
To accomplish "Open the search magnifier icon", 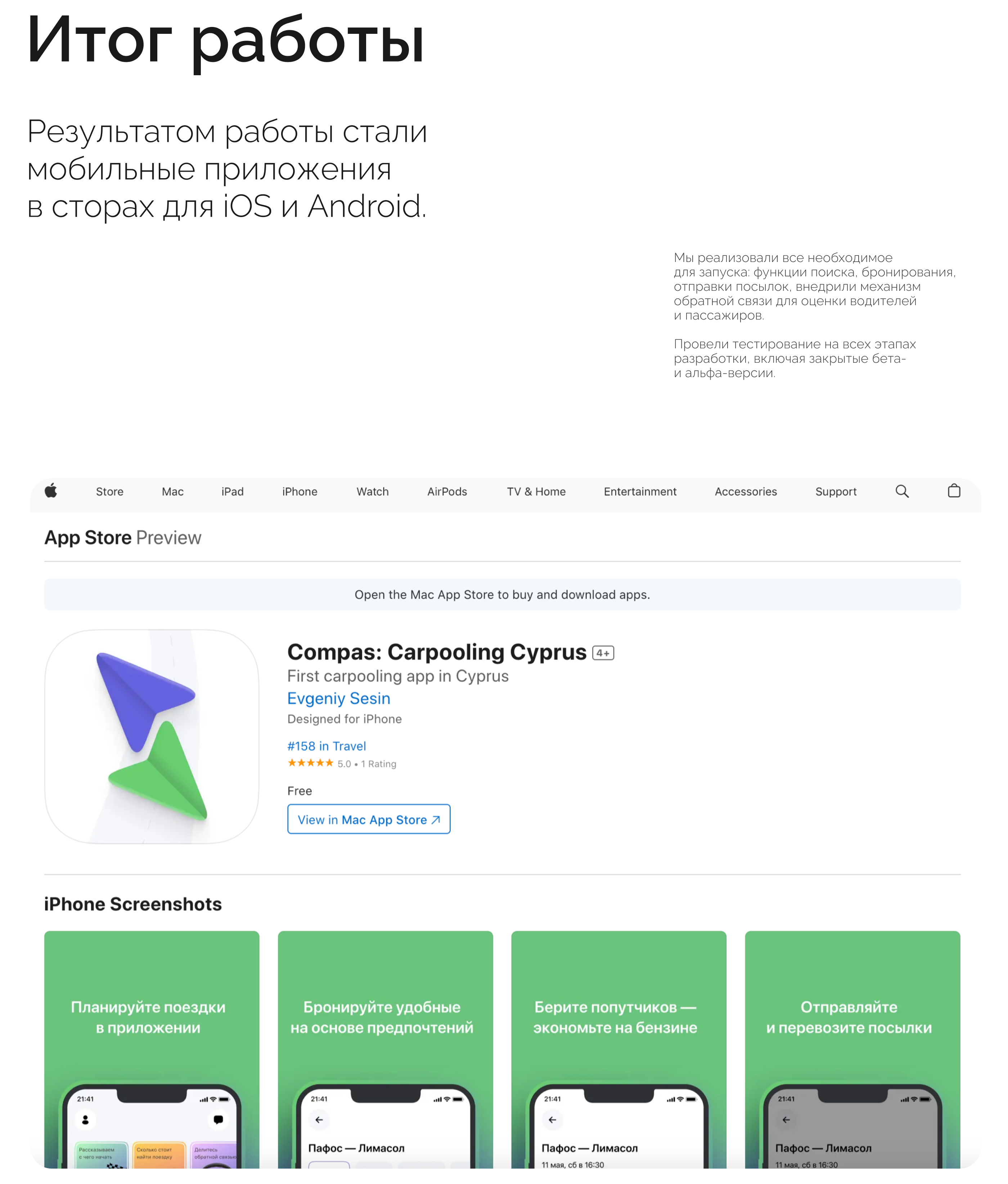I will pos(902,491).
